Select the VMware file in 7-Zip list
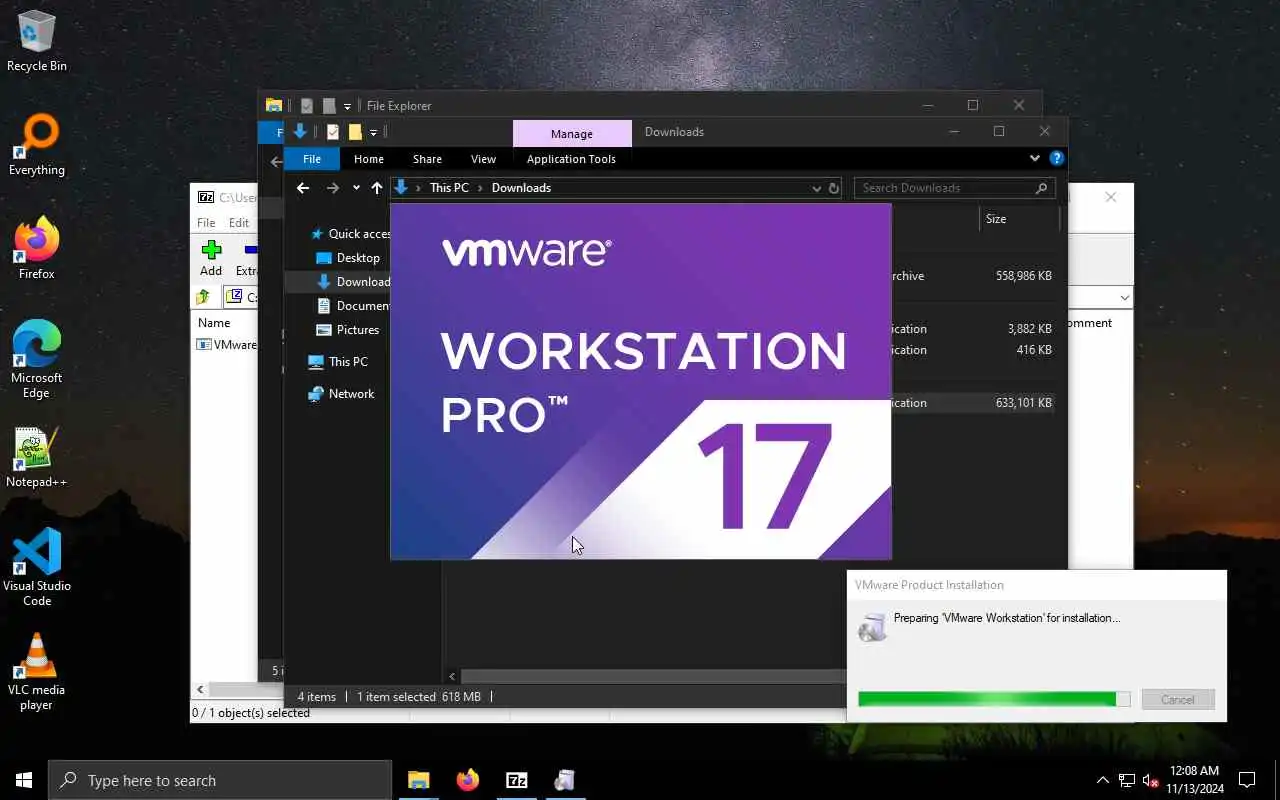 227,344
